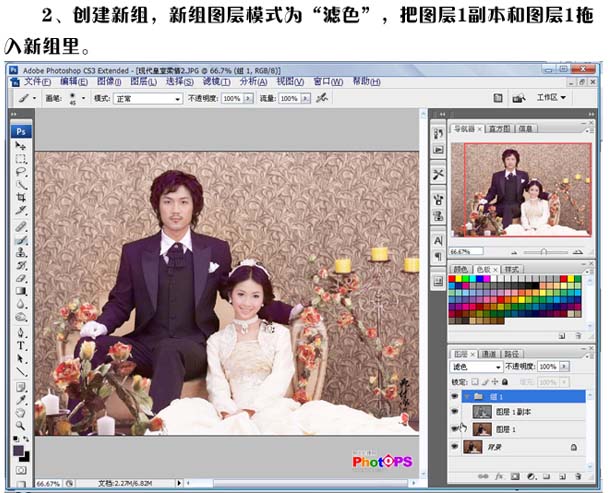Image resolution: width=611 pixels, height=493 pixels.
Task: Open the 工作区 workspace dropdown
Action: (552, 97)
